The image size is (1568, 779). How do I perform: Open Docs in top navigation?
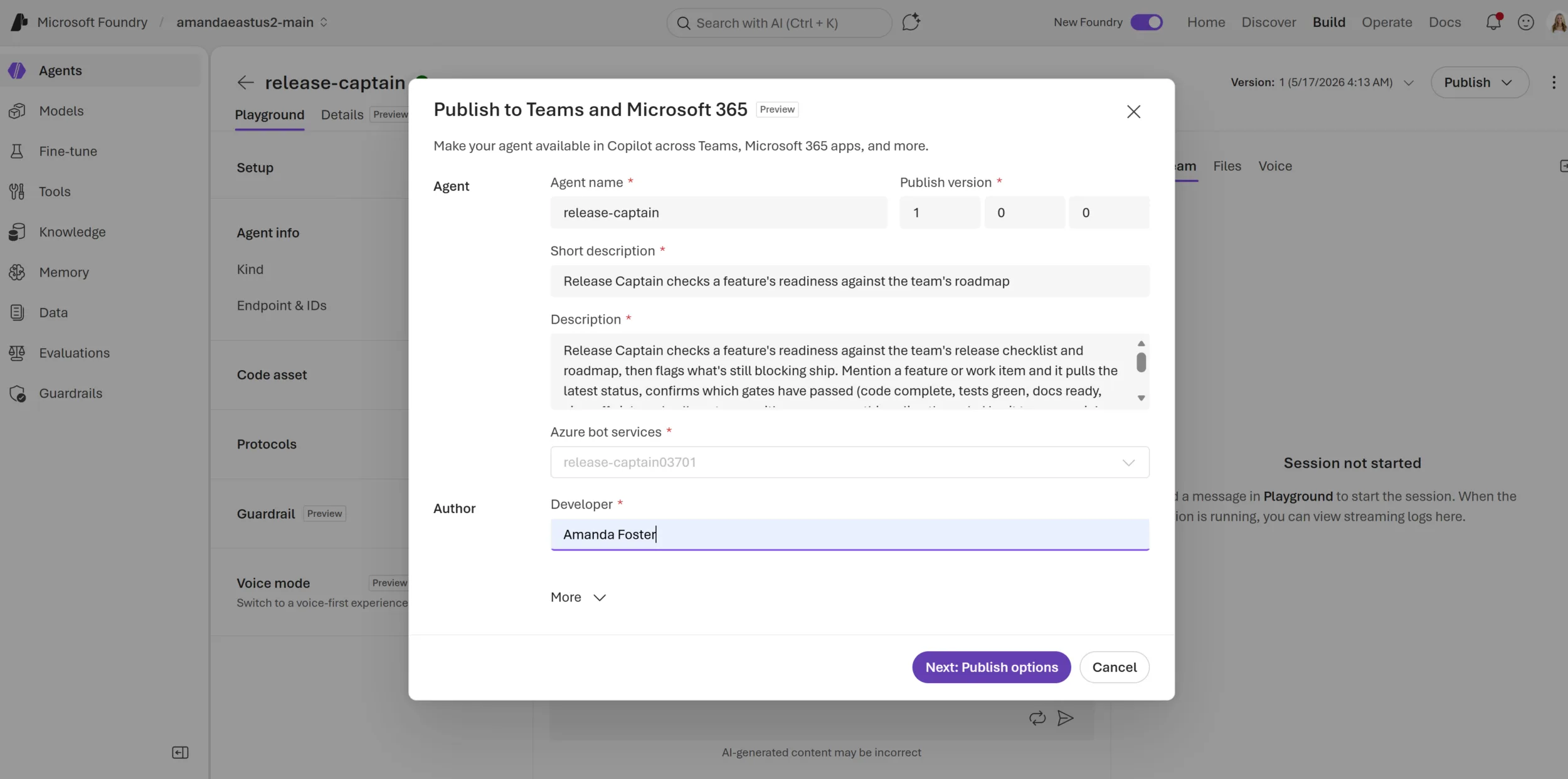click(1444, 23)
